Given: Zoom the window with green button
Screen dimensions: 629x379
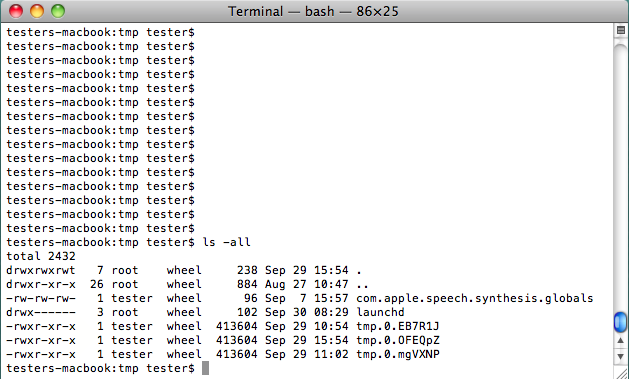Looking at the screenshot, I should 58,11.
